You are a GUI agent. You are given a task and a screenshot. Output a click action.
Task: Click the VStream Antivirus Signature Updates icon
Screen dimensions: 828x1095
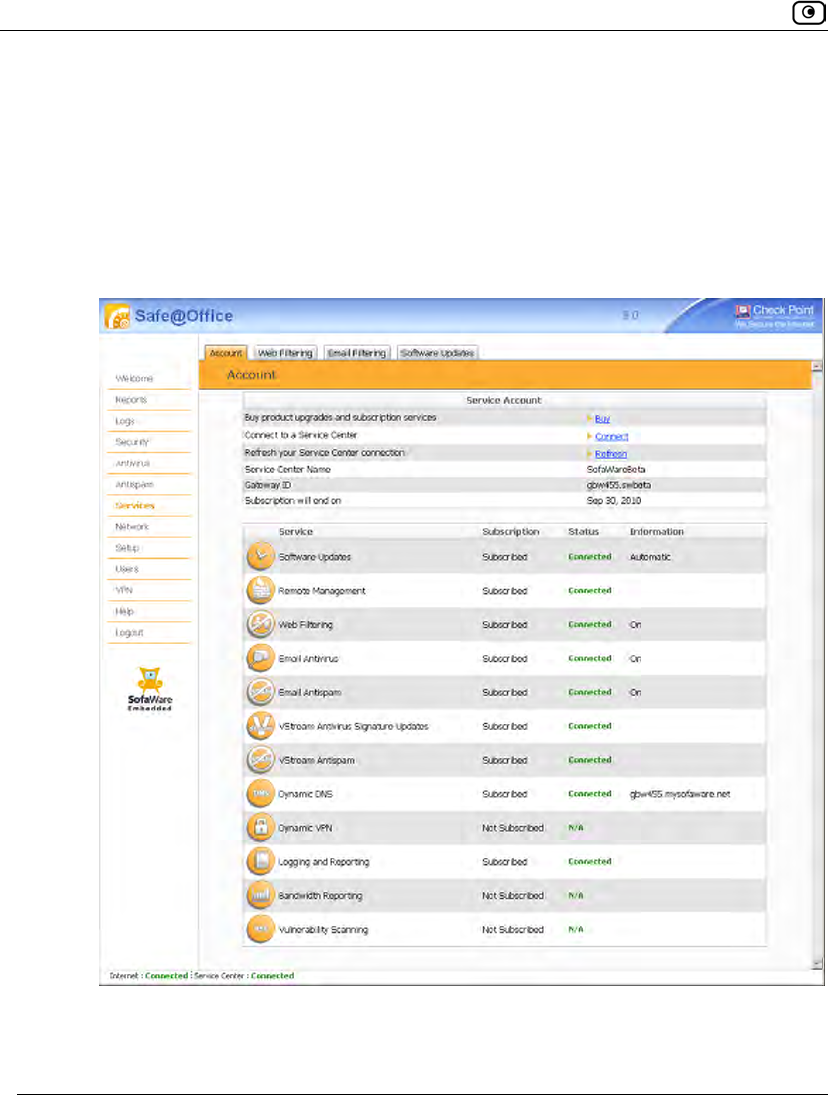pyautogui.click(x=260, y=726)
